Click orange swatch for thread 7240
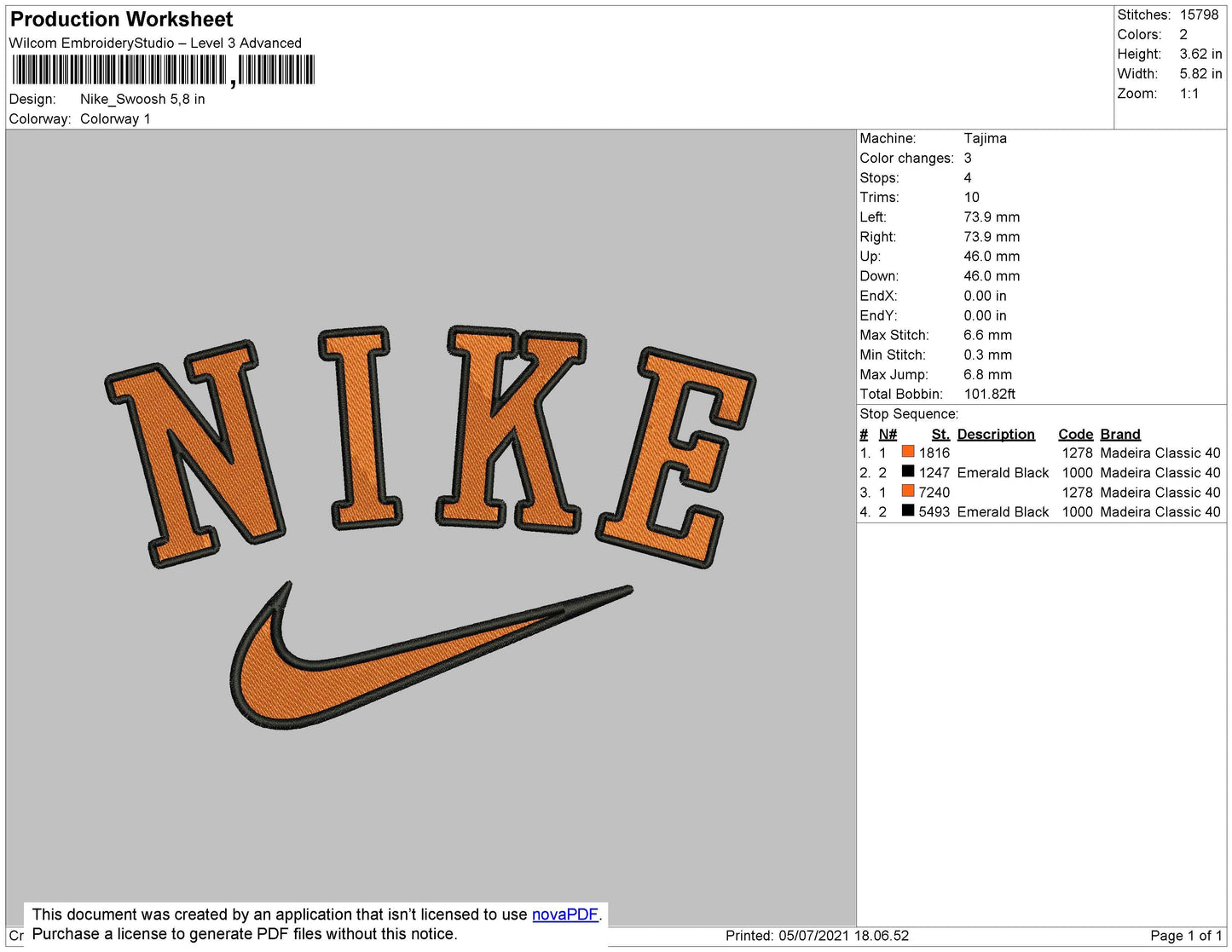This screenshot has width=1232, height=952. [908, 491]
